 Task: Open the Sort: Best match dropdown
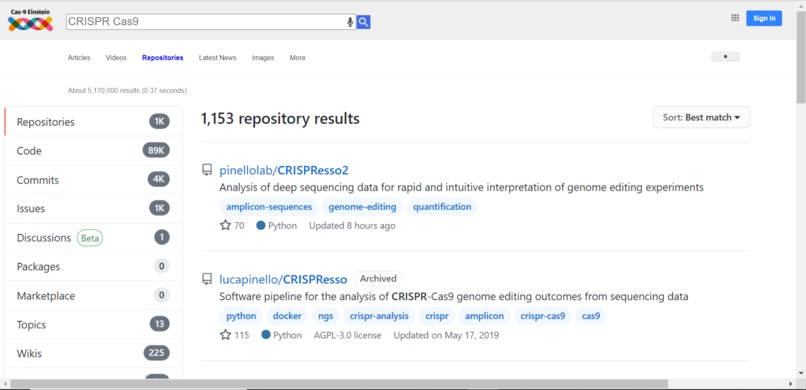701,117
